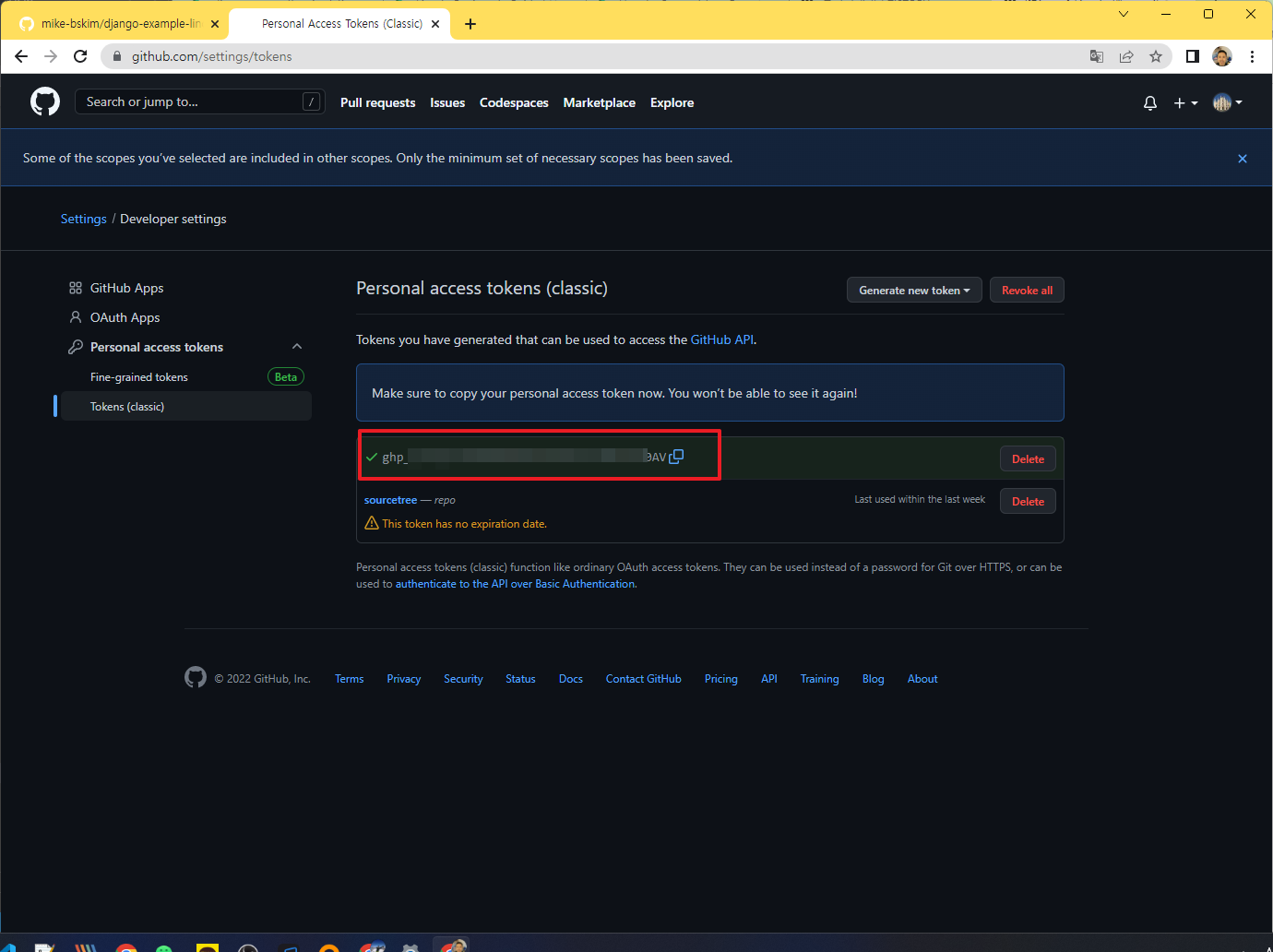Click the 'This token has no expiration date.' warning
The image size is (1273, 952).
(464, 524)
